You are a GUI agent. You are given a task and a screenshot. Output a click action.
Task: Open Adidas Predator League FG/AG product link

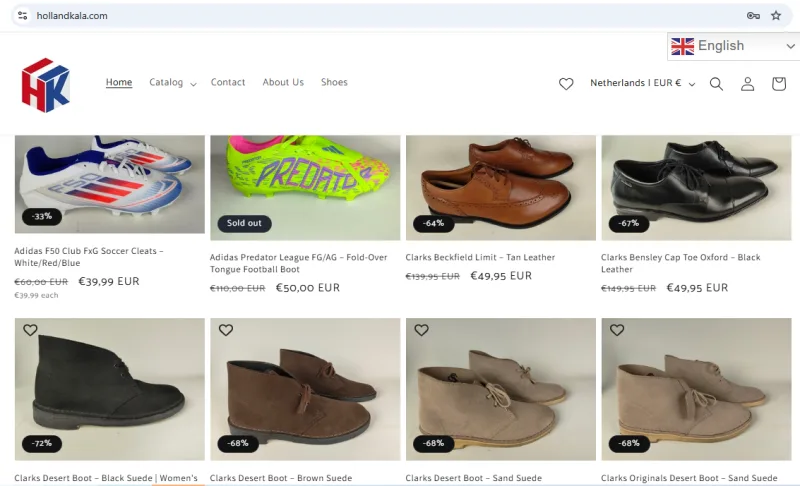(298, 263)
